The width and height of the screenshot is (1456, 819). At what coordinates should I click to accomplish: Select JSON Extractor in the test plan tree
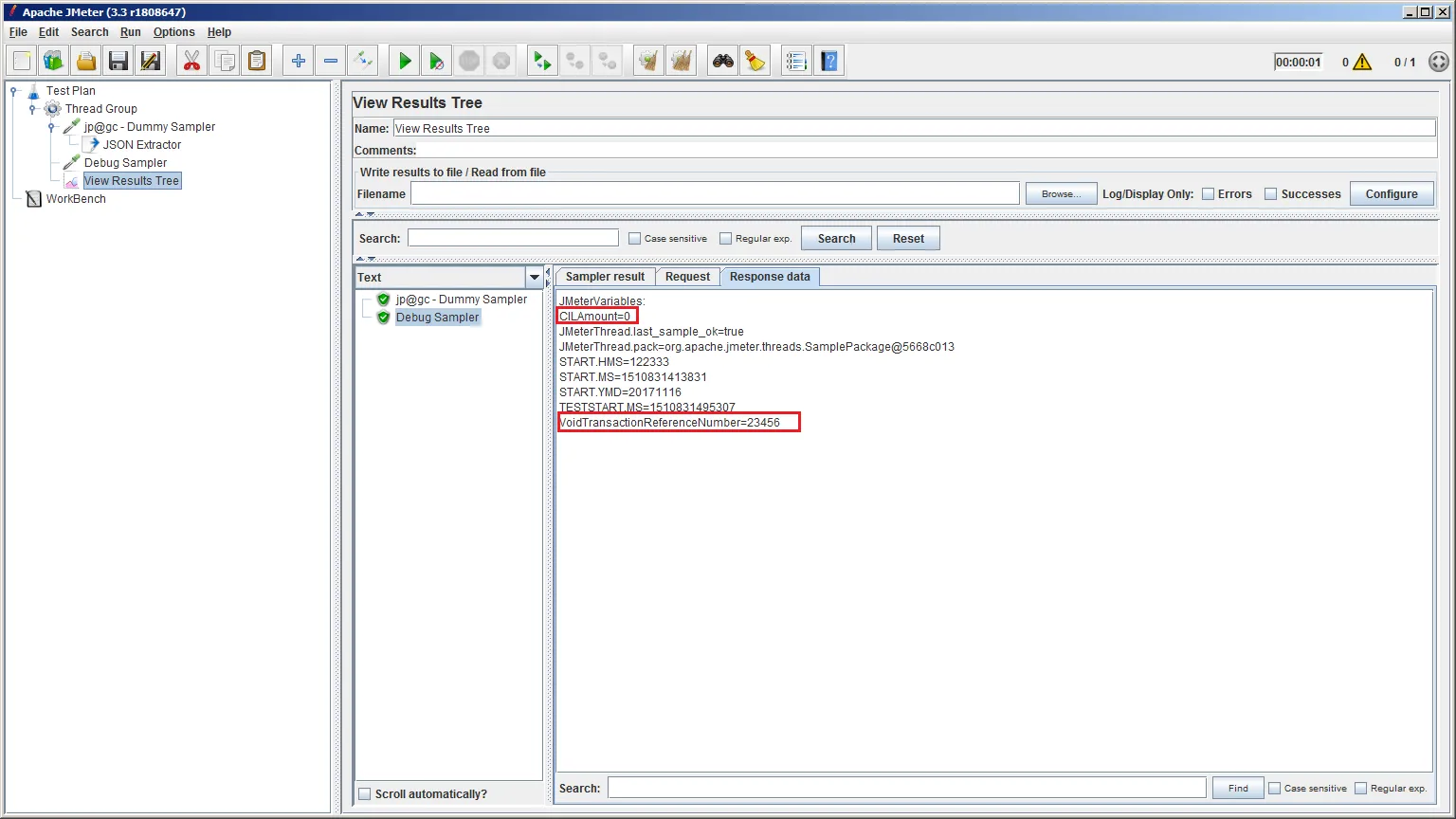(x=142, y=145)
